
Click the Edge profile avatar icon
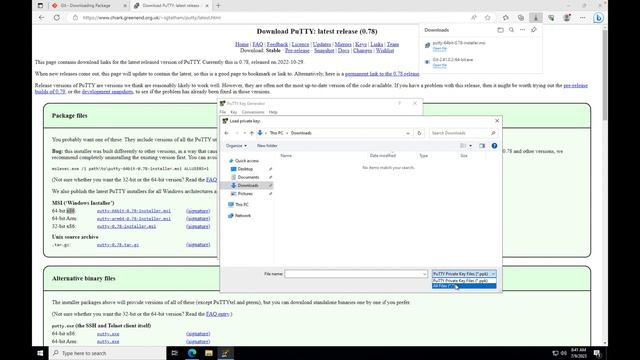[567, 18]
